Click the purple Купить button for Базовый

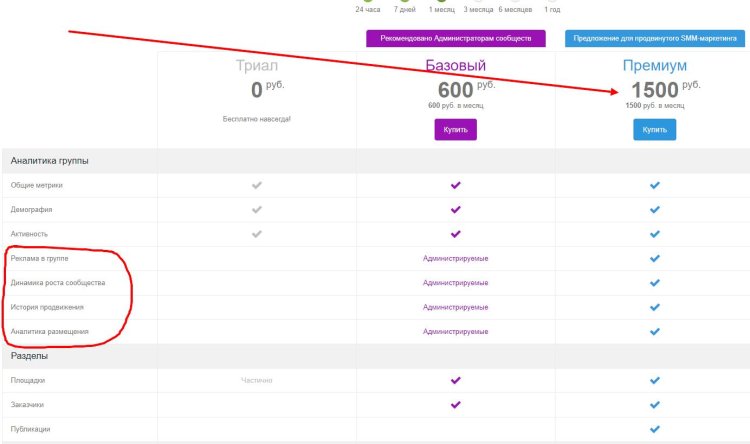coord(455,130)
